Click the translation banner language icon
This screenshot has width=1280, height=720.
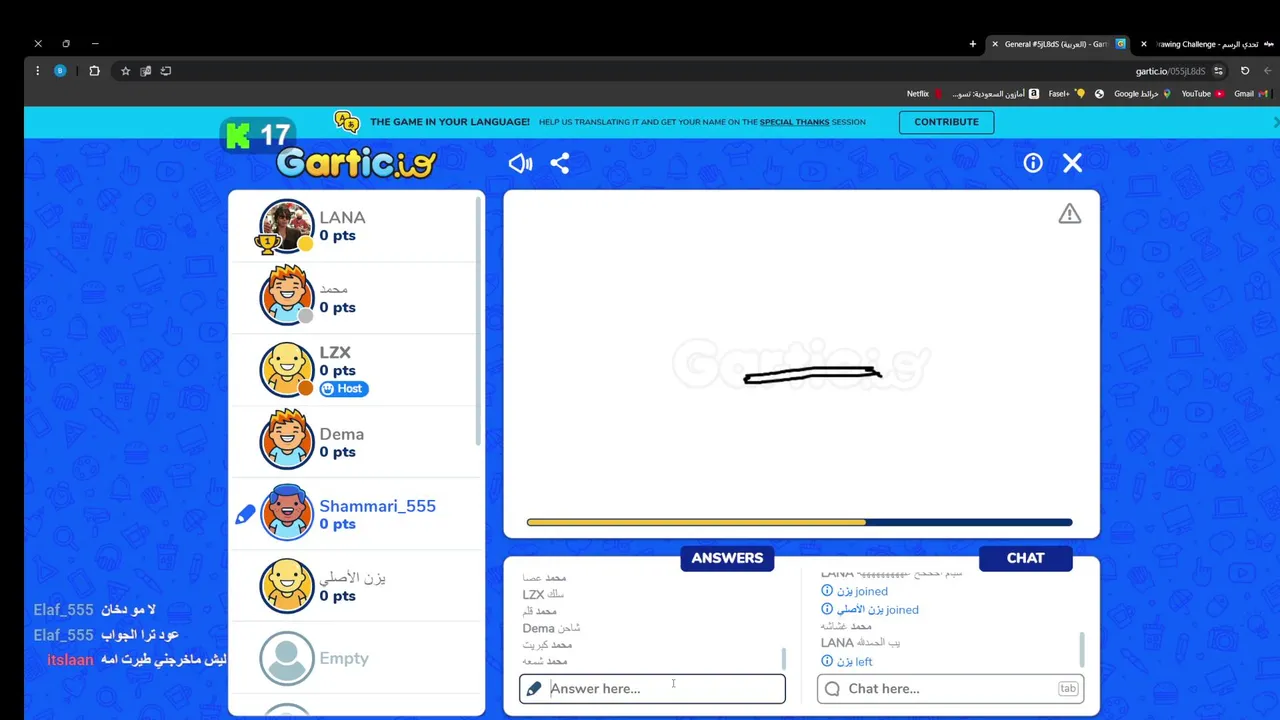pos(347,121)
